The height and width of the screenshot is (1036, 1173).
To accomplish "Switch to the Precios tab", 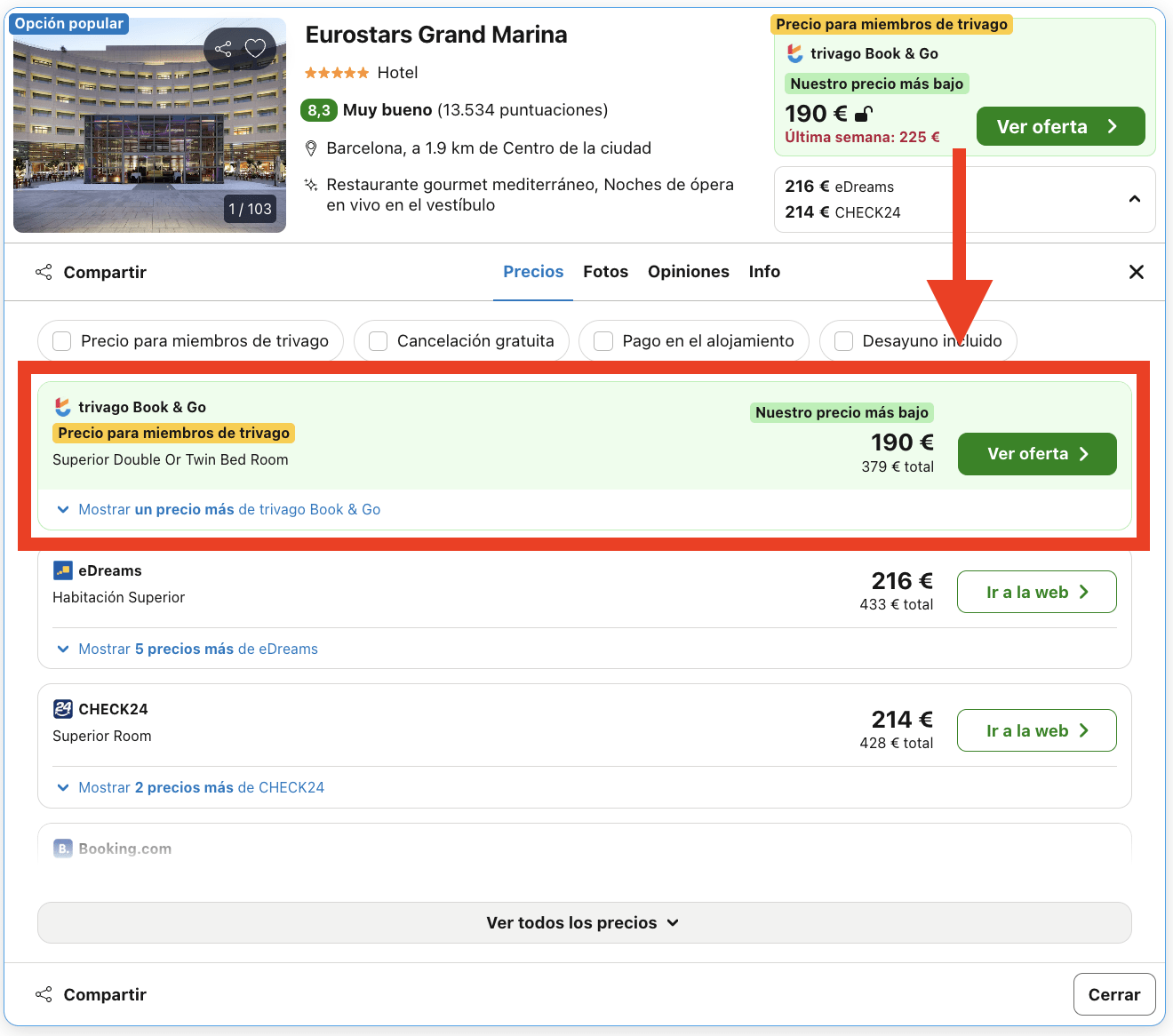I will pos(533,272).
